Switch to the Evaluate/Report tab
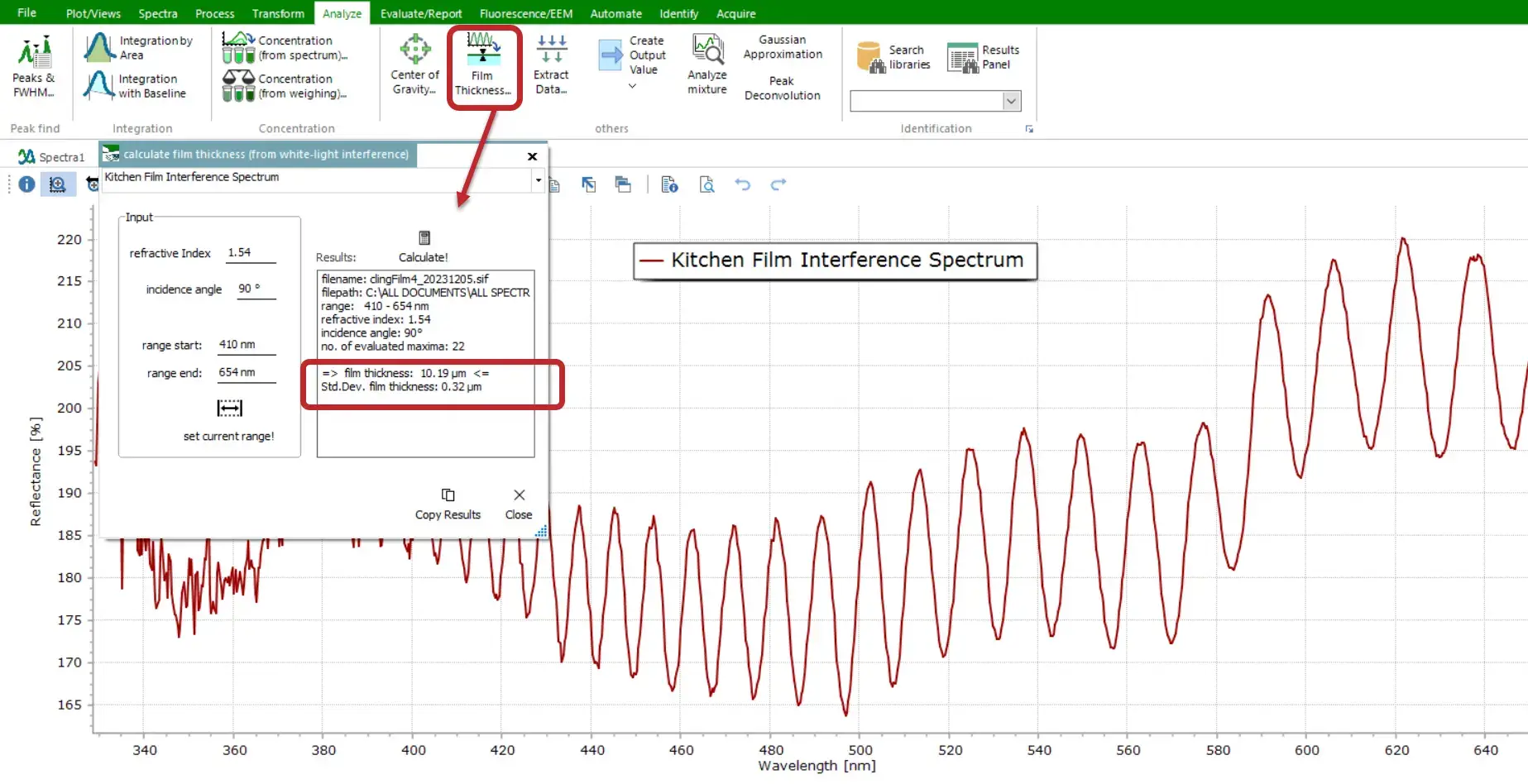Image resolution: width=1528 pixels, height=784 pixels. pyautogui.click(x=420, y=13)
